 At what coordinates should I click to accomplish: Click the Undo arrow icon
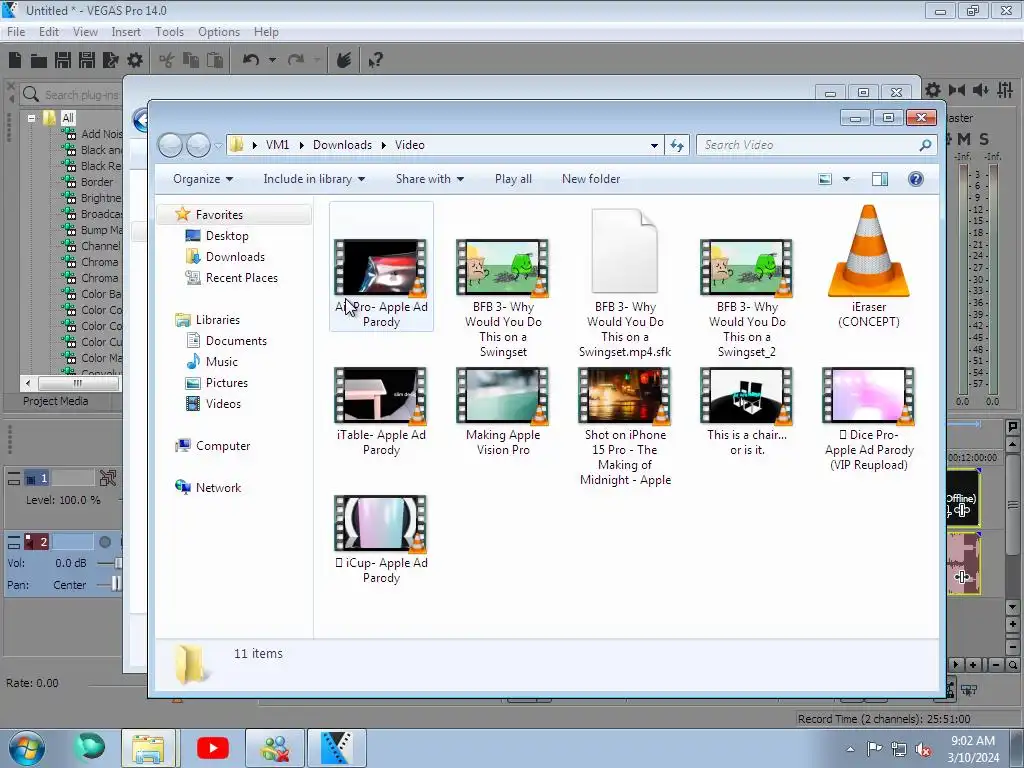coord(251,60)
